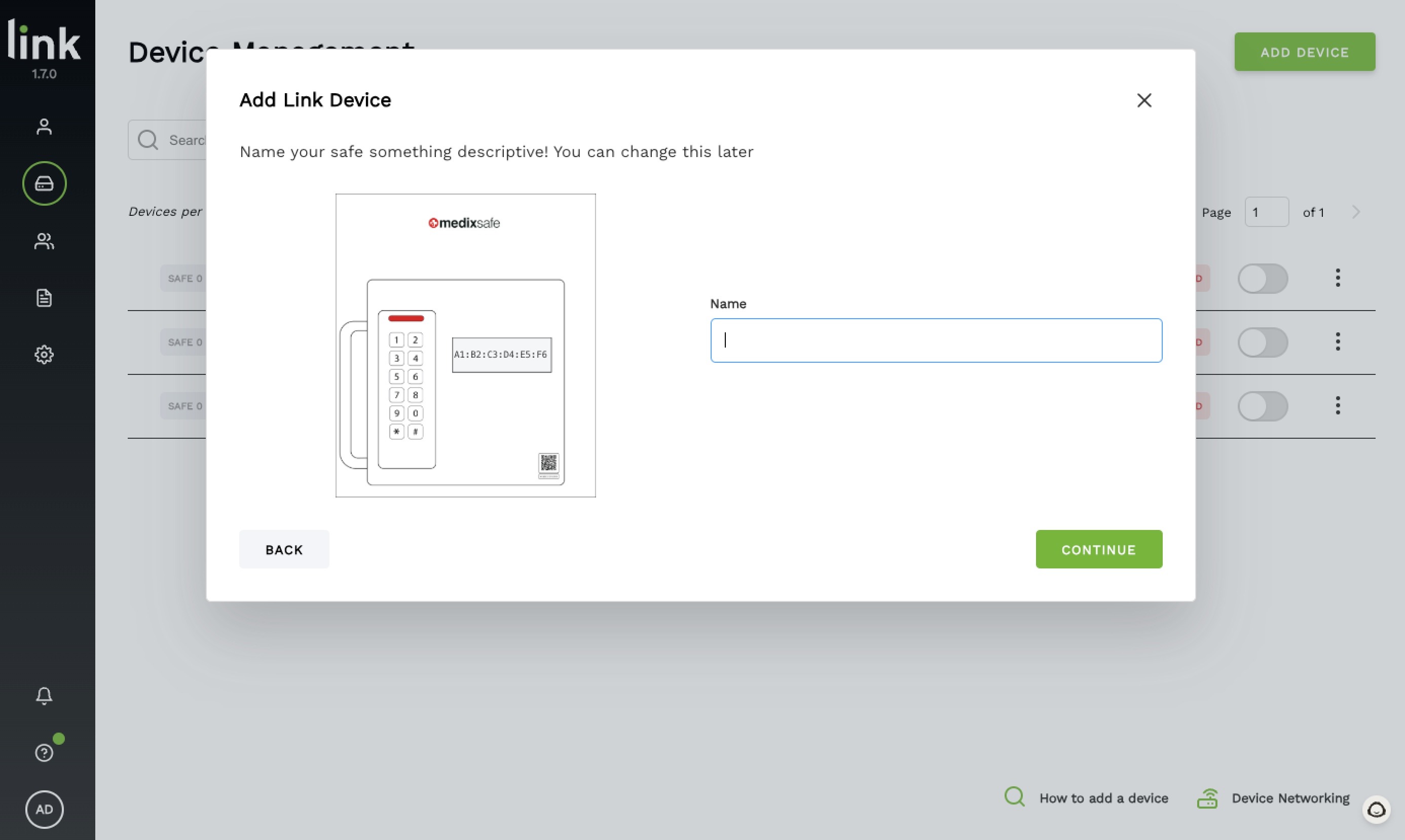The height and width of the screenshot is (840, 1405).
Task: Toggle the third SAFE device switch
Action: pos(1263,405)
